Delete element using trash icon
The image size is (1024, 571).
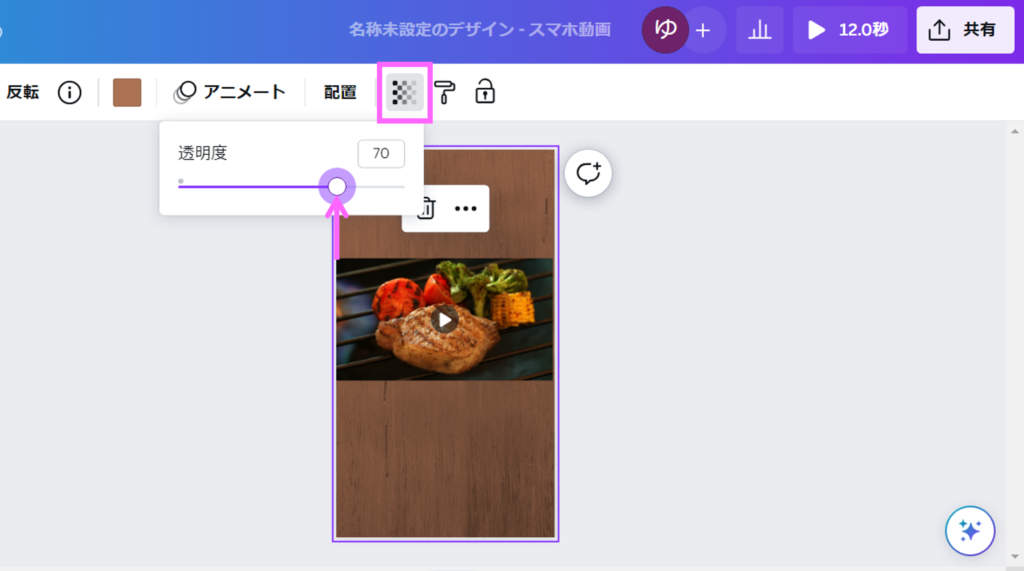[x=426, y=209]
